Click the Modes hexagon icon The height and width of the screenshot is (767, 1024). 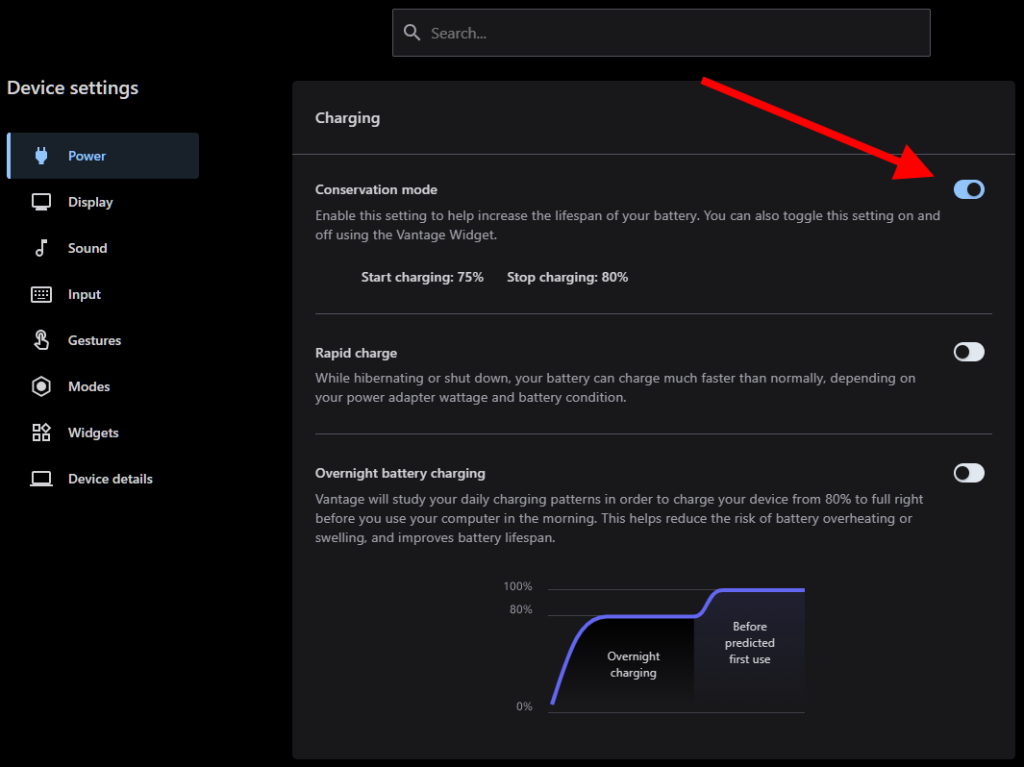[41, 386]
